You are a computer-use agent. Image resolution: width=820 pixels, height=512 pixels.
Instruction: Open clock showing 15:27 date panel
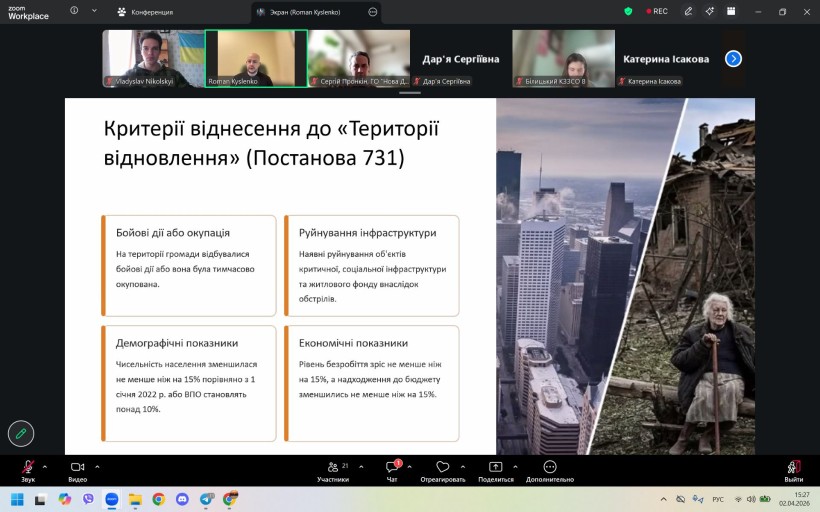[x=794, y=499]
